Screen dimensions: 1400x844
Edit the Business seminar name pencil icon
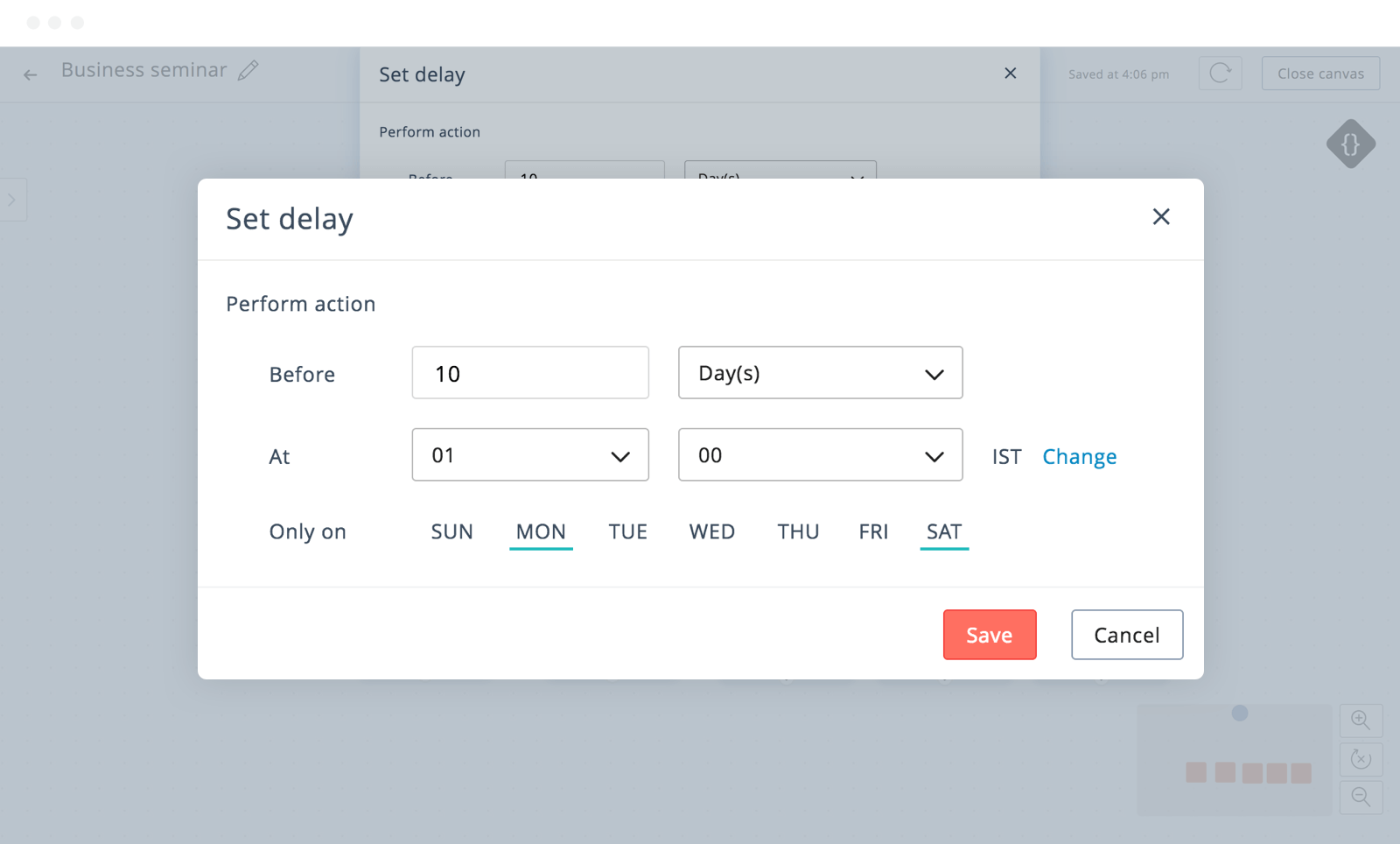(248, 70)
